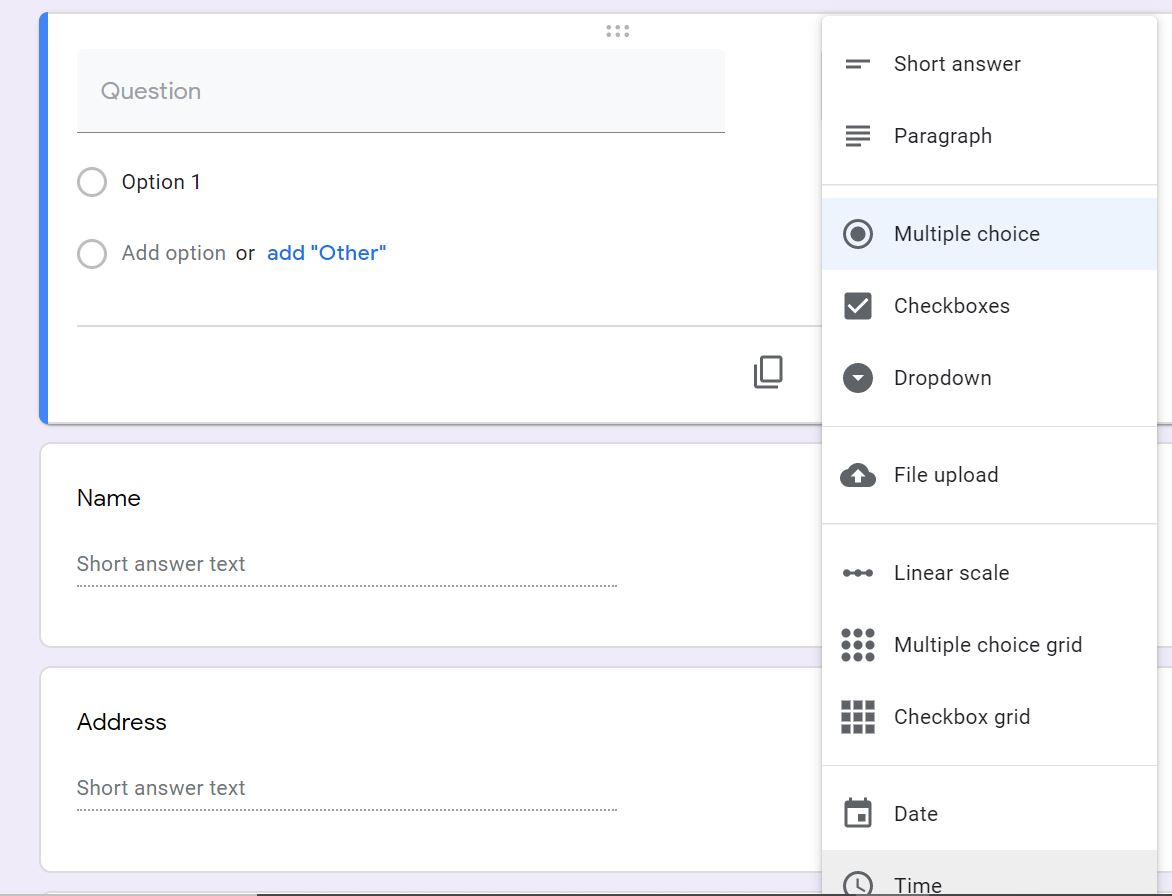Select the Paragraph question type icon

pos(857,135)
